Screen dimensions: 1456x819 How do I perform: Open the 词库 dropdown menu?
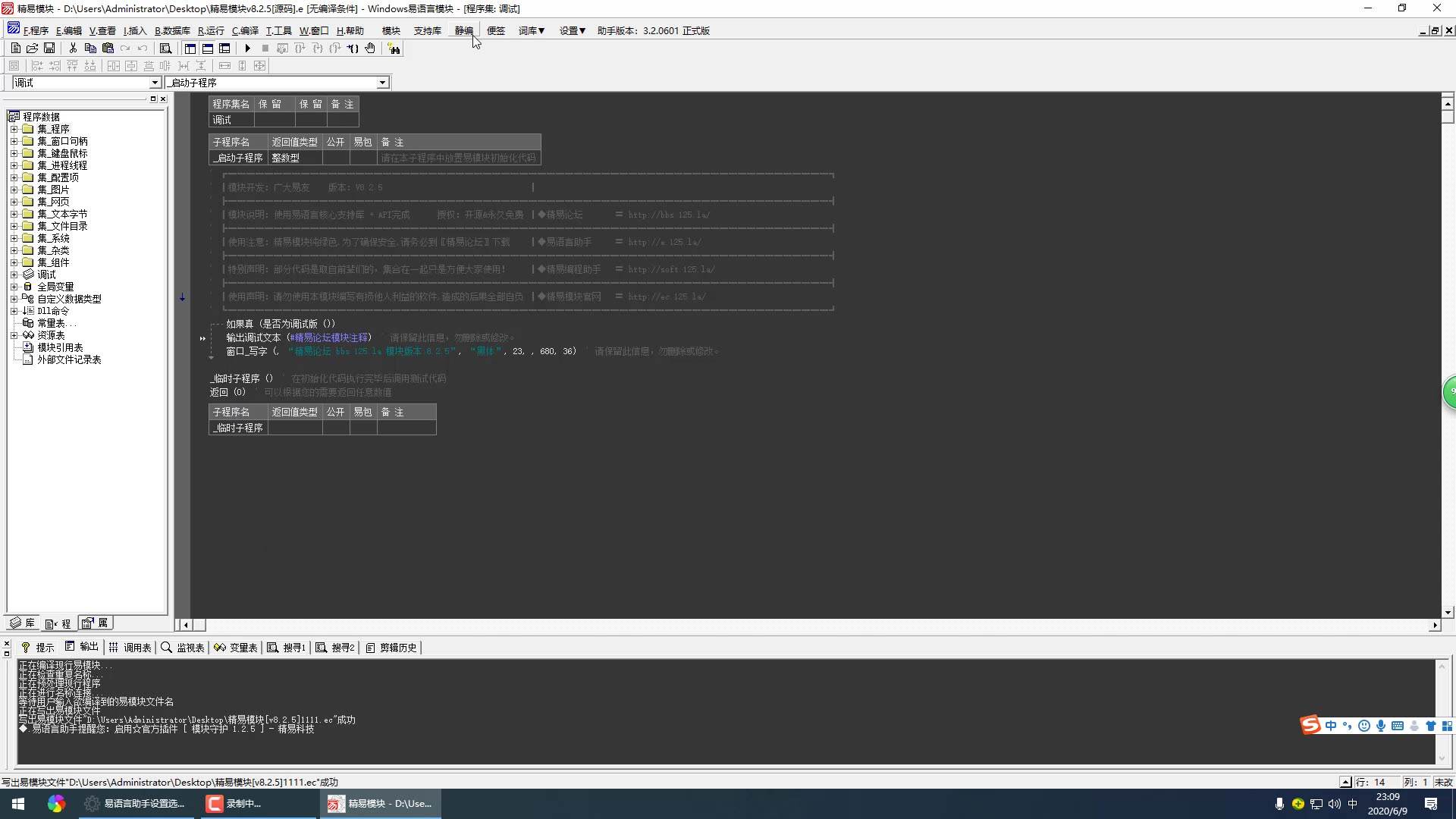532,30
